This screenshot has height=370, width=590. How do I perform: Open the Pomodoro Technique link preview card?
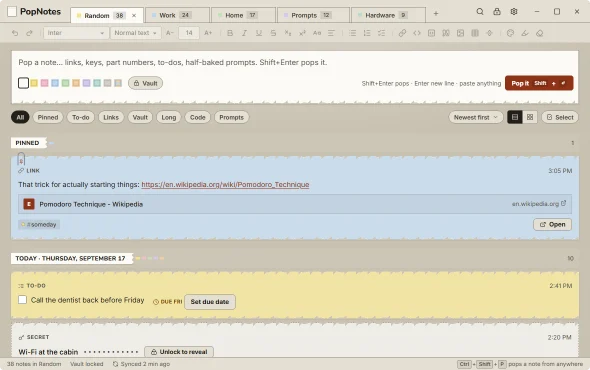295,204
